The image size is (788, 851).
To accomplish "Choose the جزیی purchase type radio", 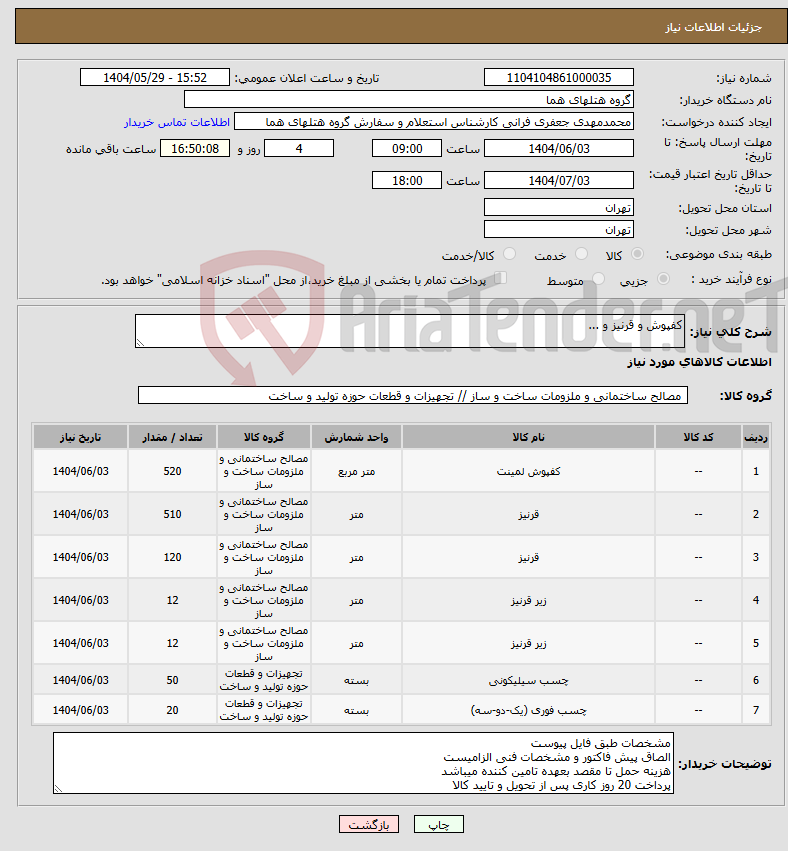I will pos(663,279).
